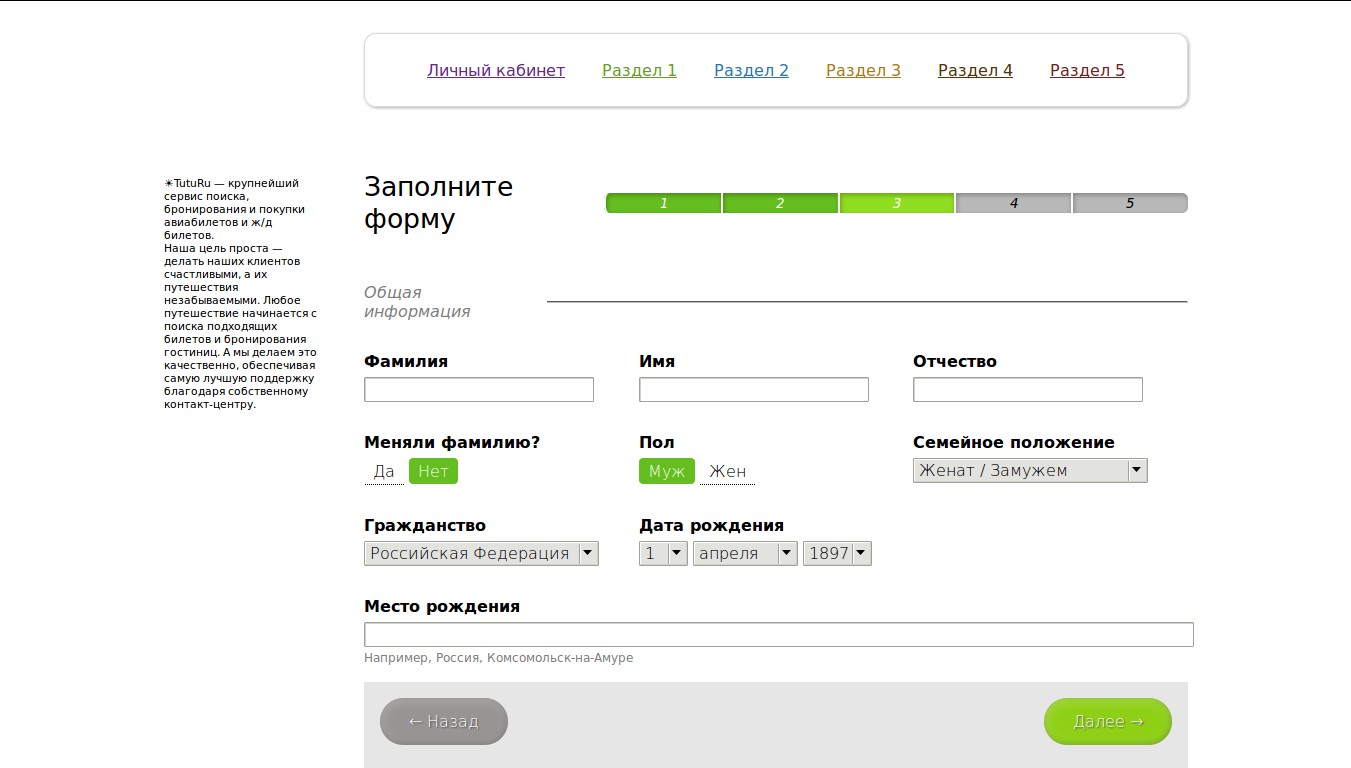1351x768 pixels.
Task: Go to Раздел 4 in navigation
Action: click(975, 70)
